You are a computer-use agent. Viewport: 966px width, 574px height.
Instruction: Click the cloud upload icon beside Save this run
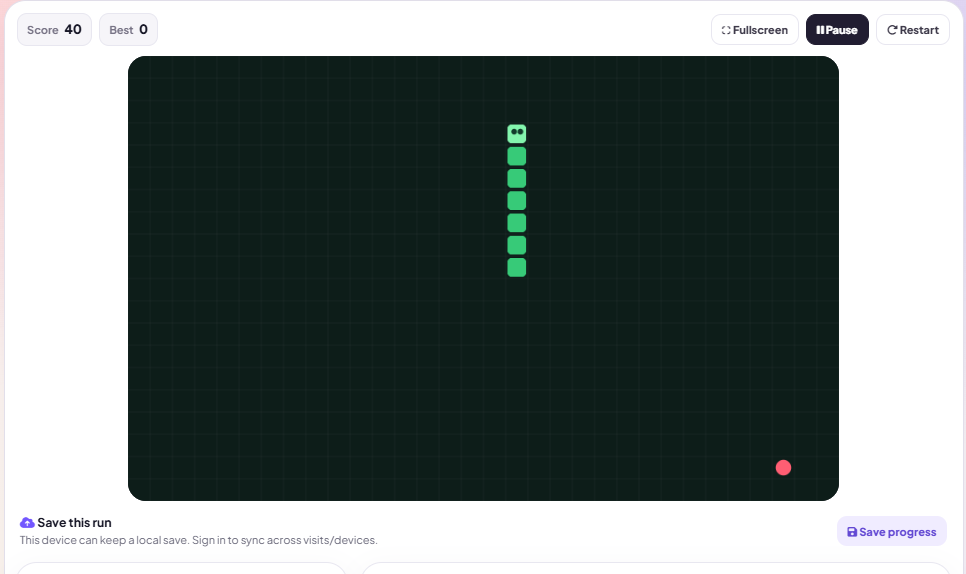tap(27, 523)
